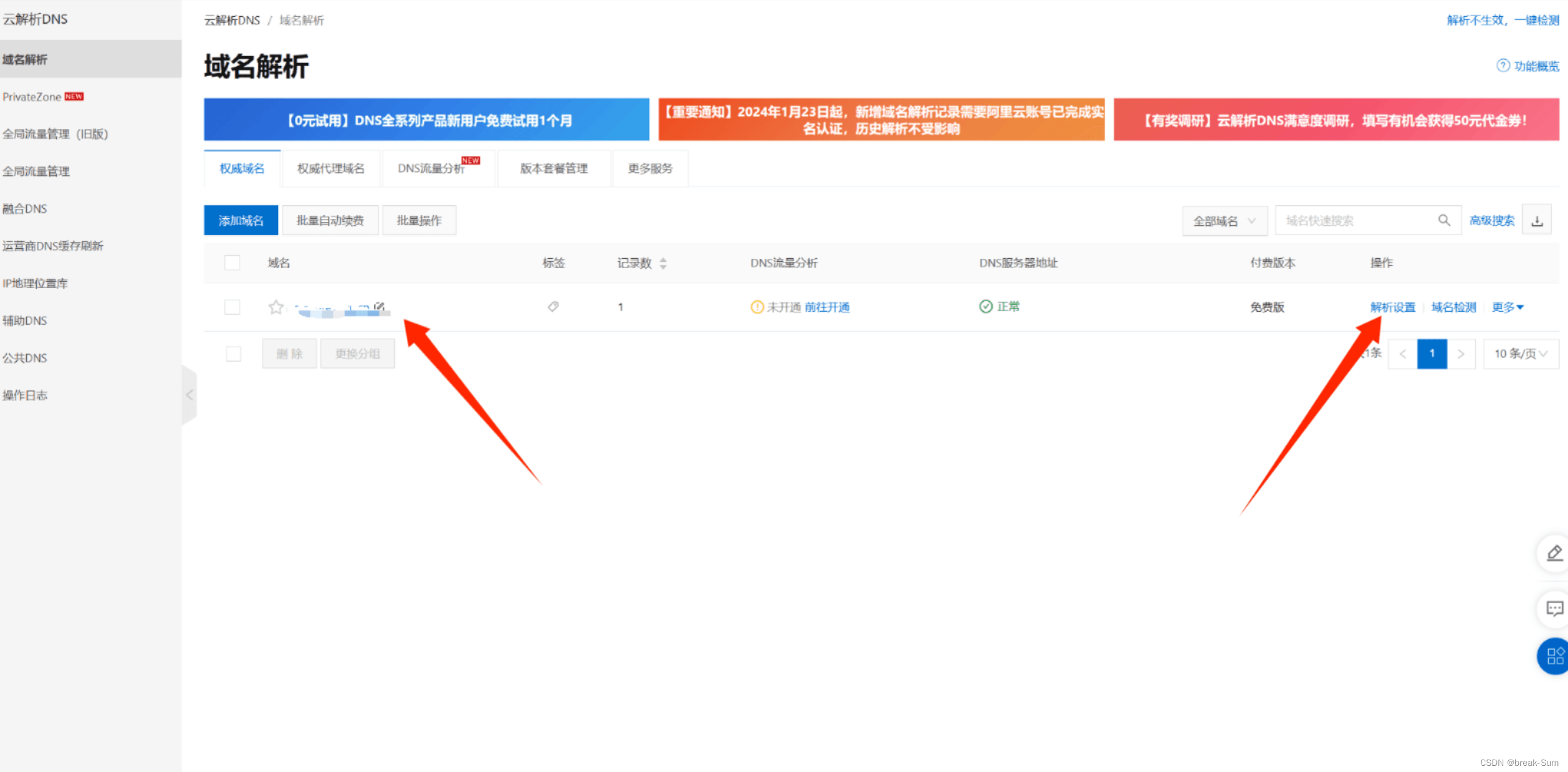The image size is (1568, 772).
Task: Click the download export icon
Action: (x=1537, y=221)
